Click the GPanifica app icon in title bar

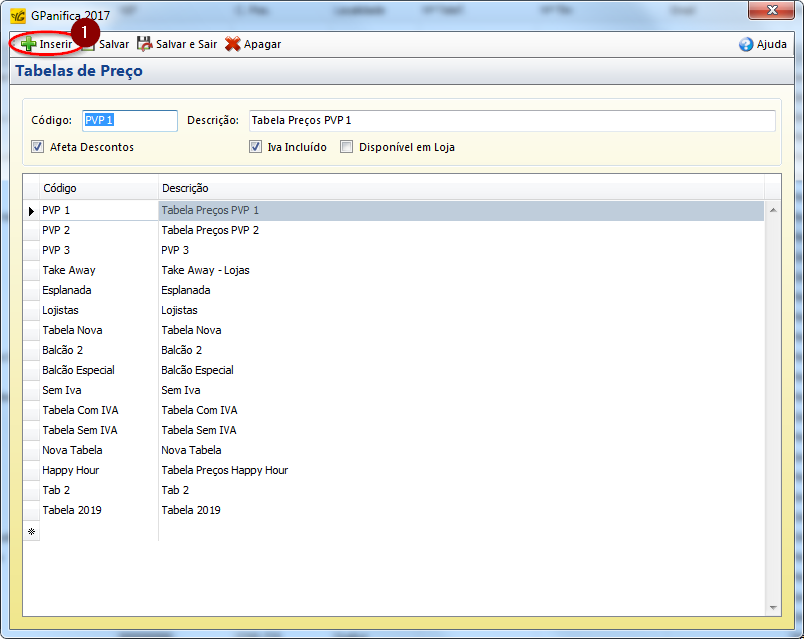click(18, 15)
